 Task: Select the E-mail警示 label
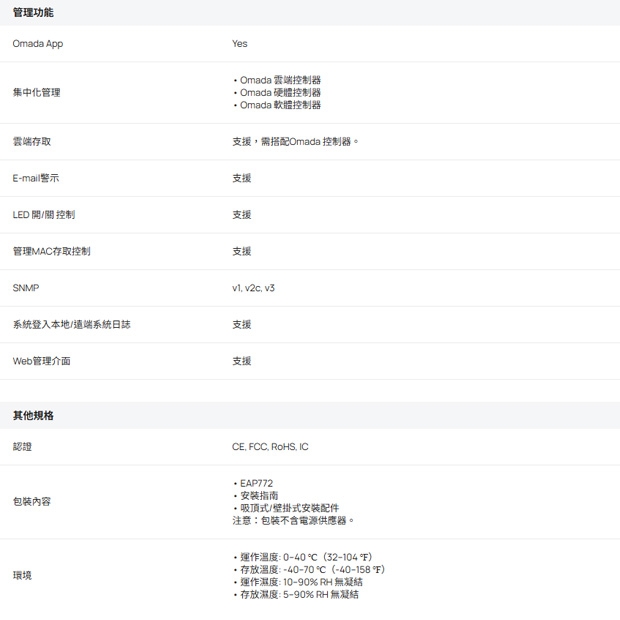click(36, 178)
